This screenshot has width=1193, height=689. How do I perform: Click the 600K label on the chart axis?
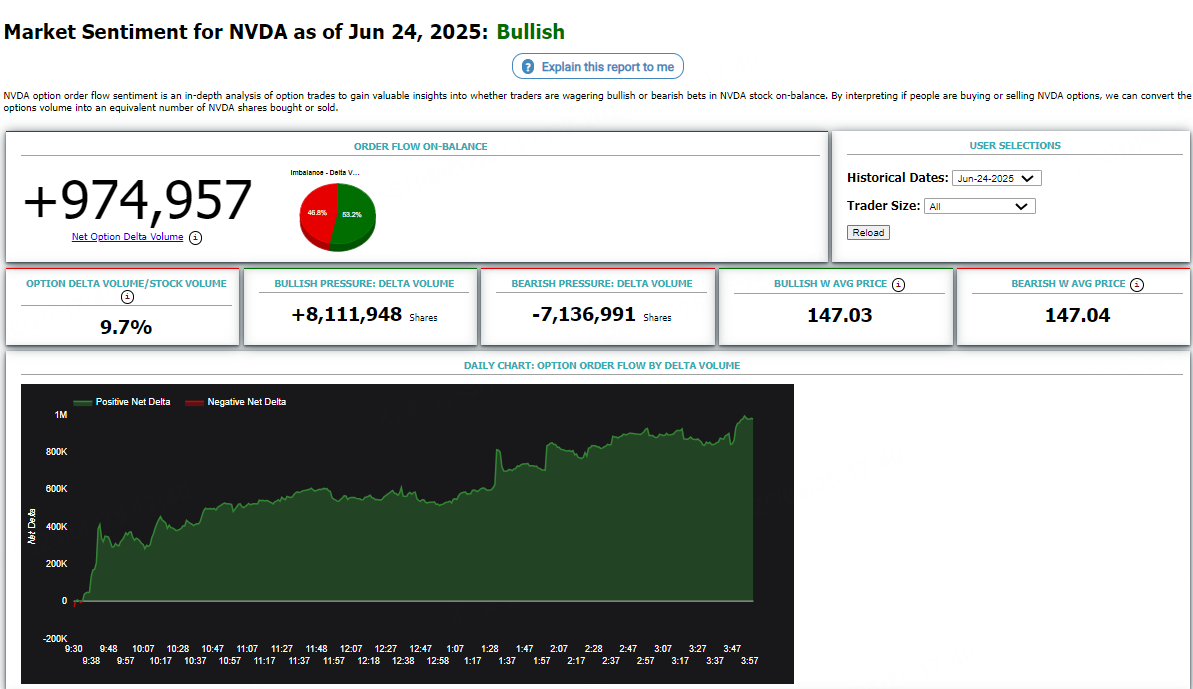coord(56,489)
